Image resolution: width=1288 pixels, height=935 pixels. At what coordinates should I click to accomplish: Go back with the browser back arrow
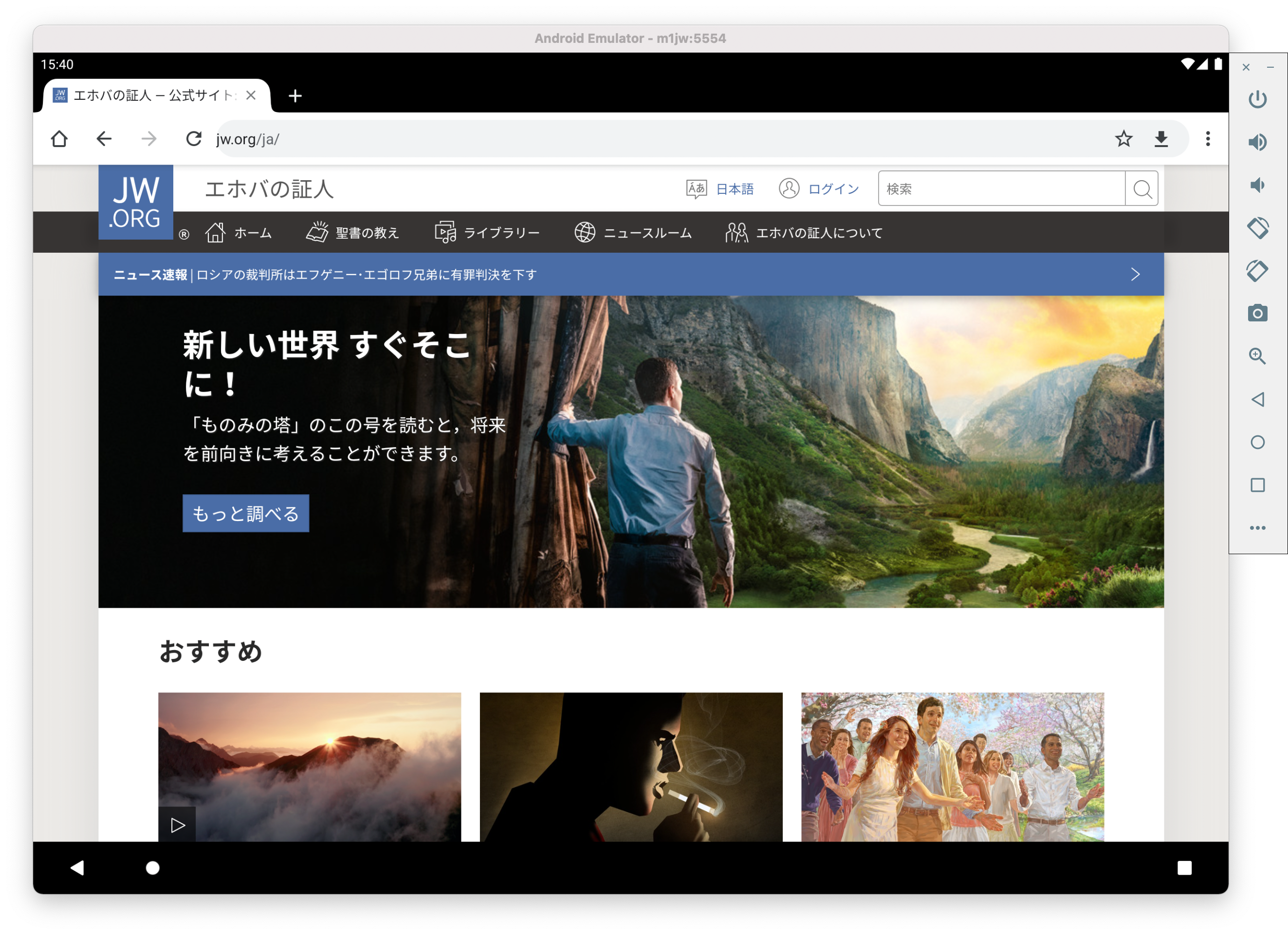click(104, 139)
